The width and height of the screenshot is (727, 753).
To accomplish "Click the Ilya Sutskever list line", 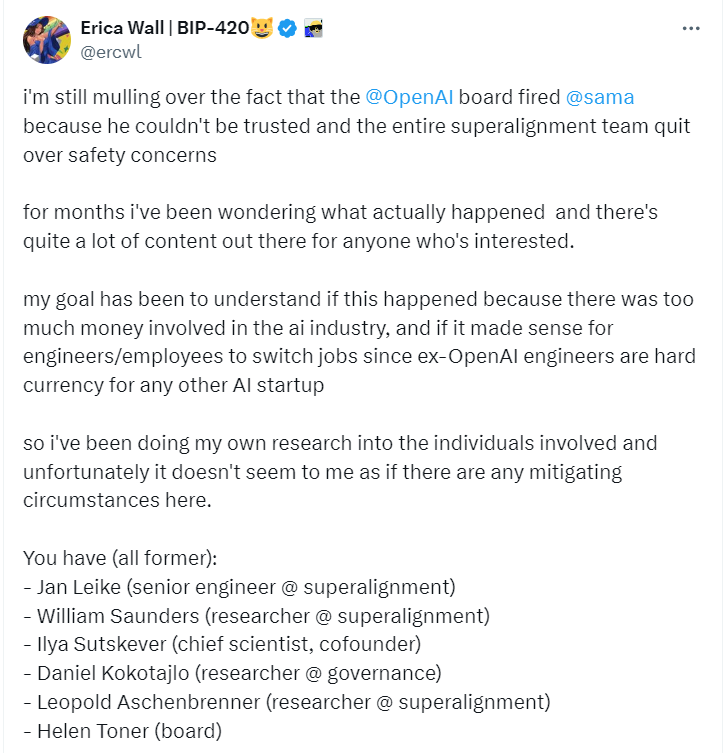I will coord(222,644).
